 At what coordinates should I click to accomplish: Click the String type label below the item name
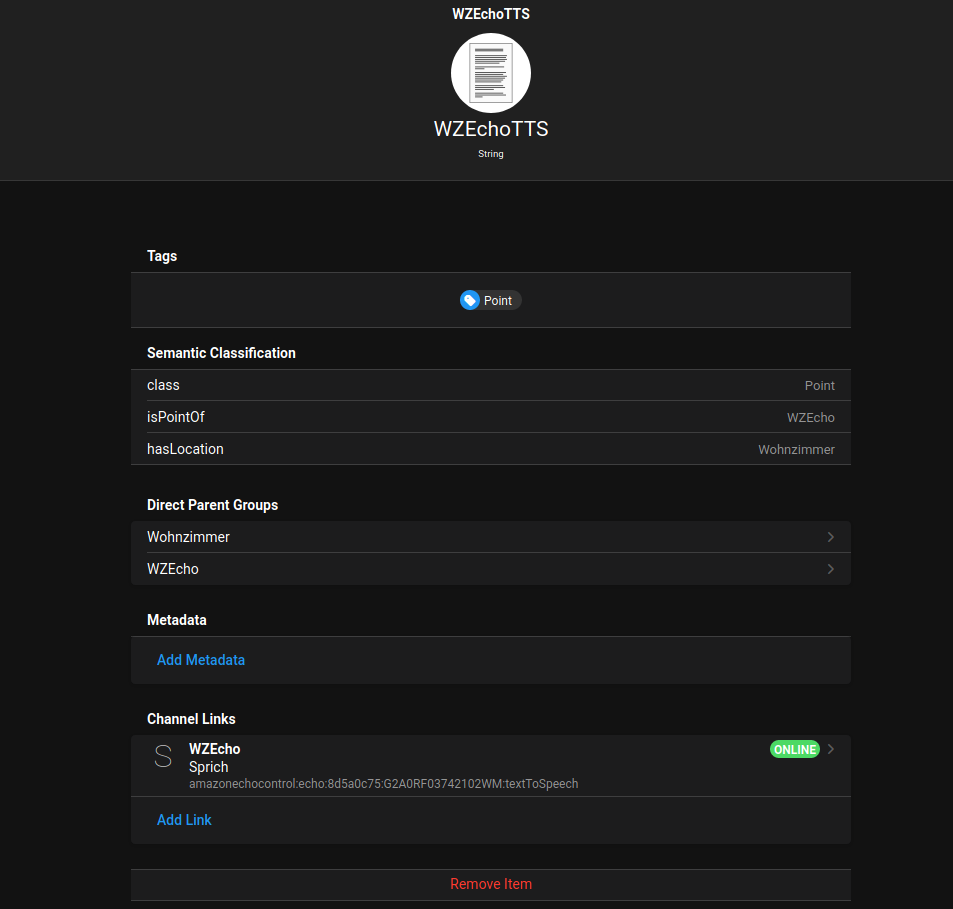tap(490, 154)
